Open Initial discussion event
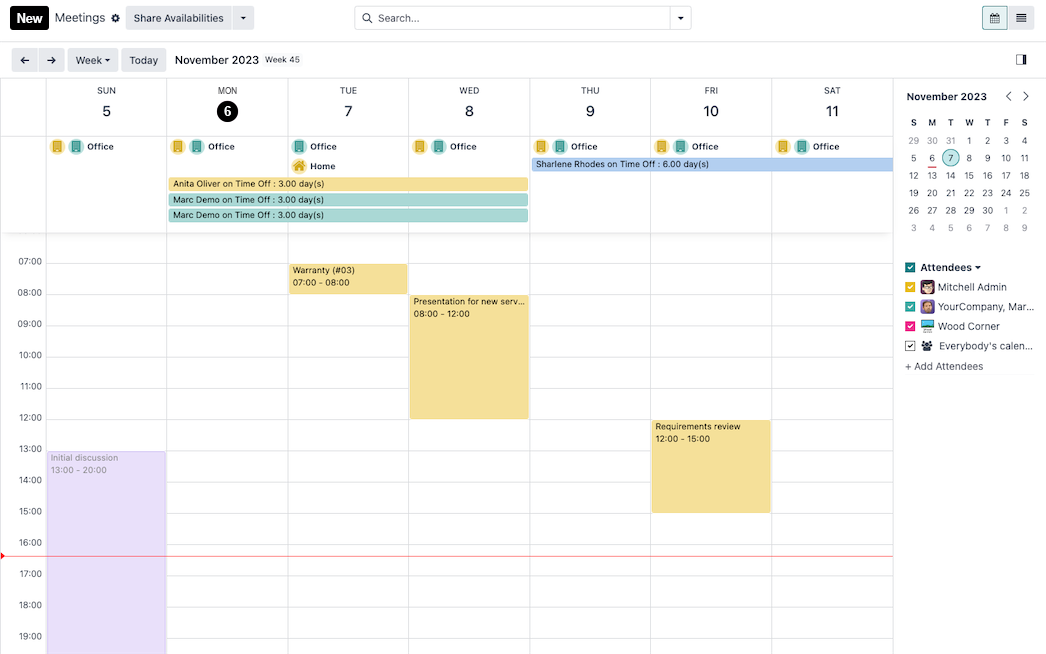 (x=106, y=553)
